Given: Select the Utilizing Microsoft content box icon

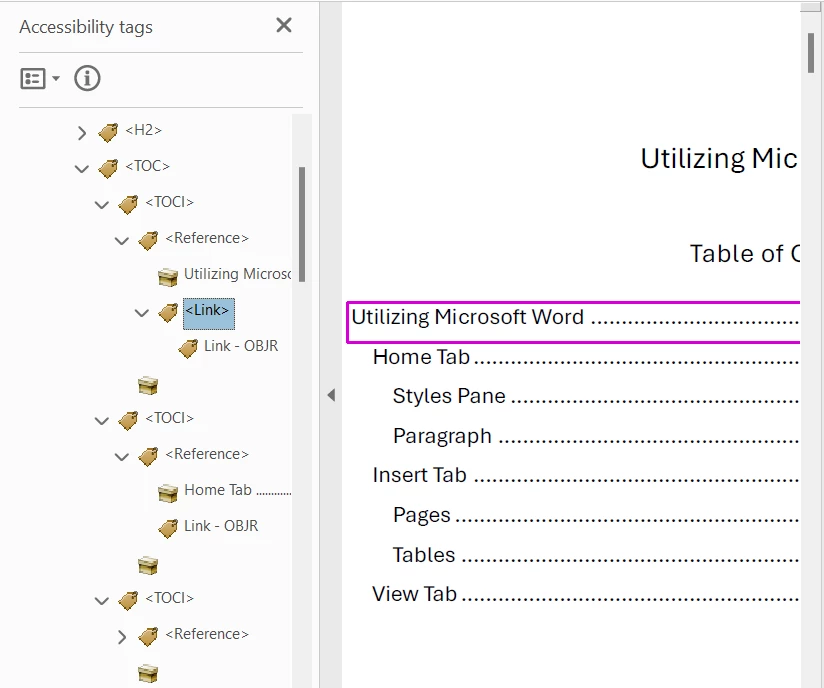Looking at the screenshot, I should (x=168, y=277).
